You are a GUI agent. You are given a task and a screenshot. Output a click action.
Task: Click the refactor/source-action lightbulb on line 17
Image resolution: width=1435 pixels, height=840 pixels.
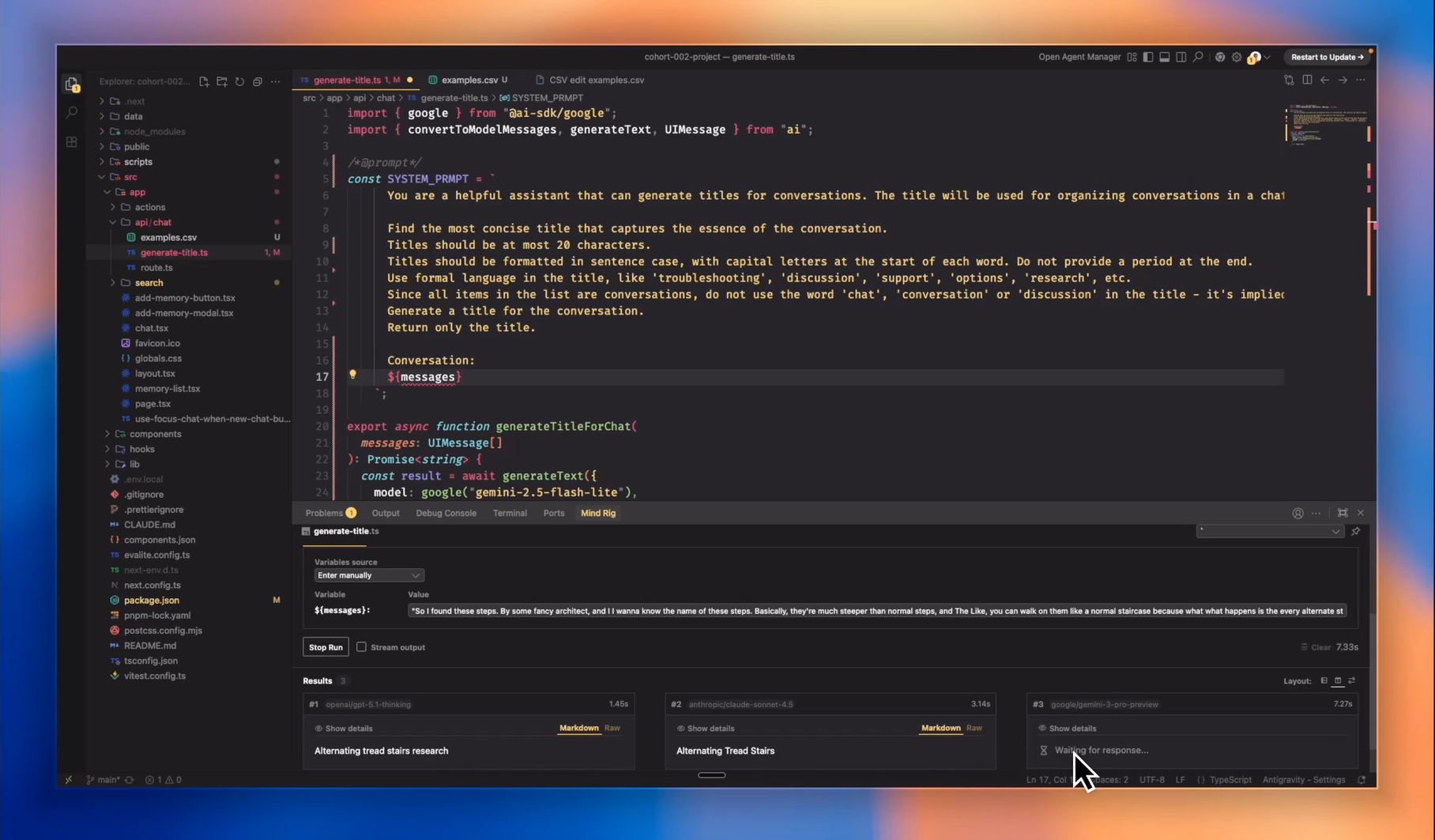tap(352, 375)
